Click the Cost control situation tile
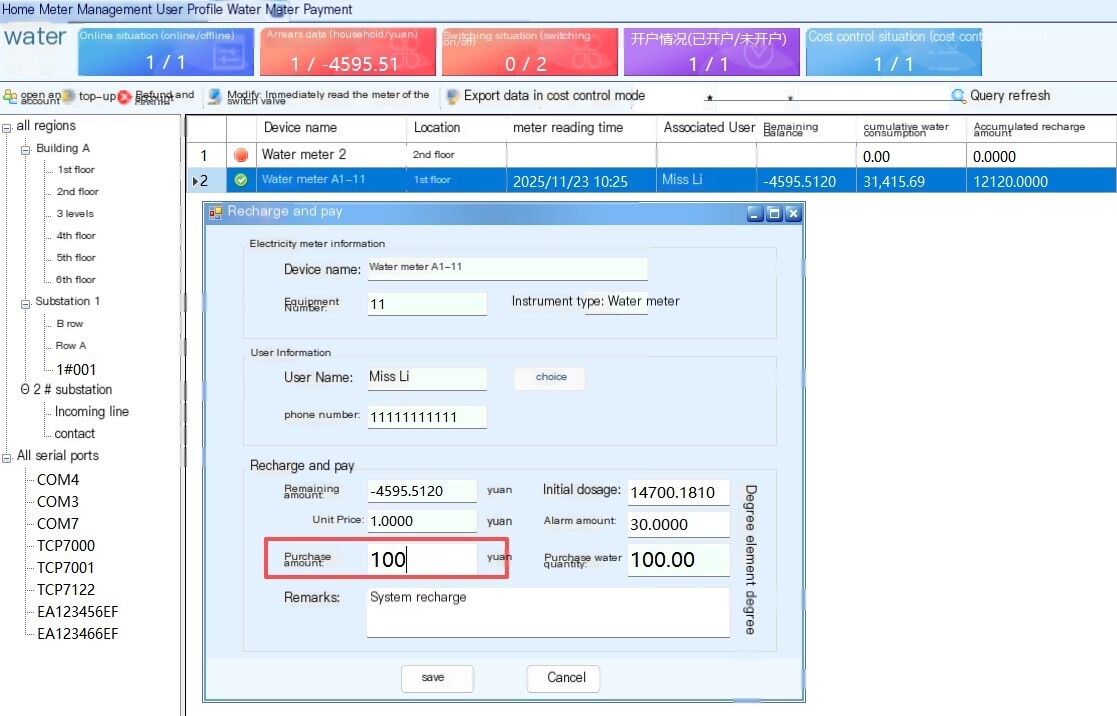Screen dimensions: 1117x716 893,51
